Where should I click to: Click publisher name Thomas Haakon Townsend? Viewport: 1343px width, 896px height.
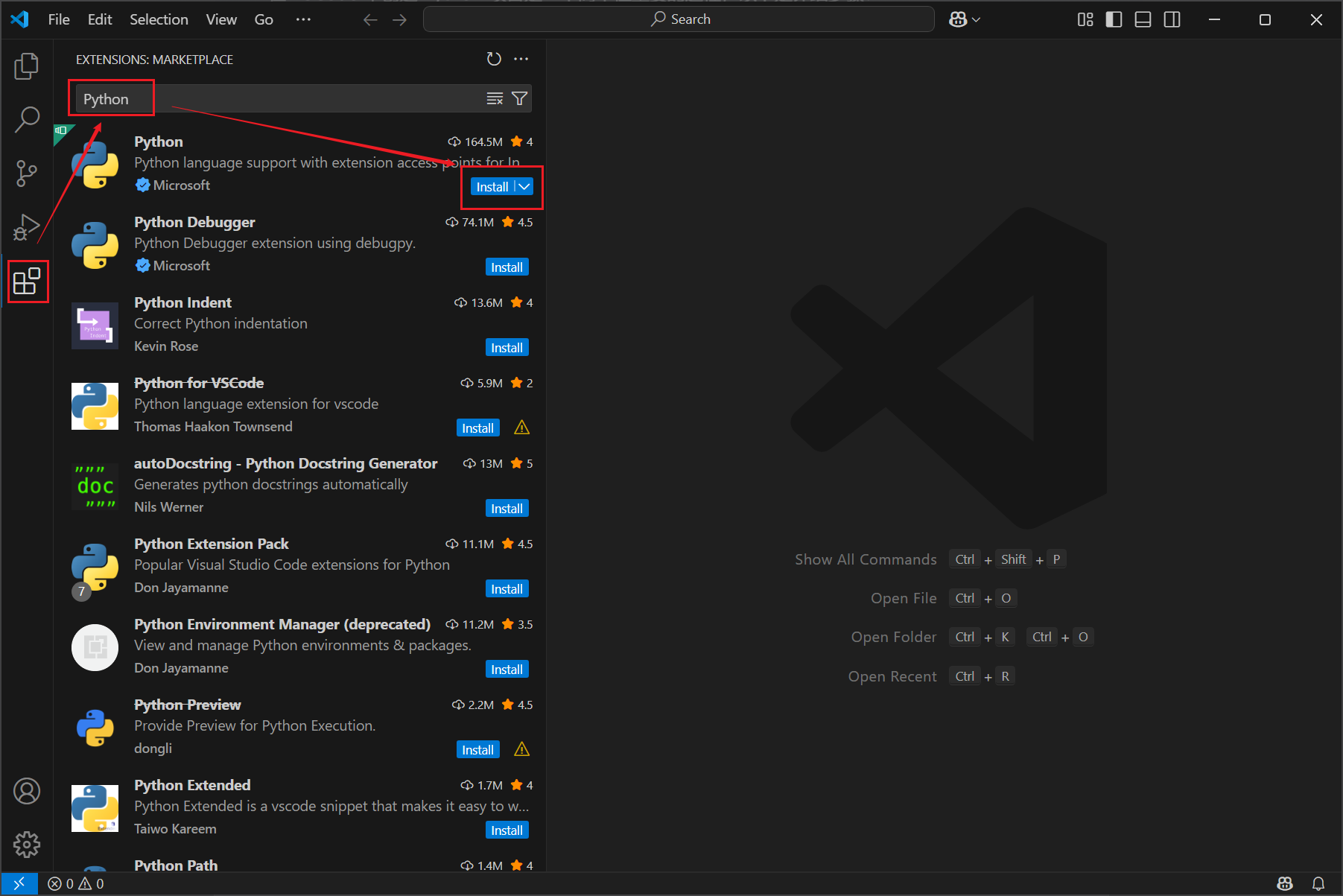click(213, 427)
